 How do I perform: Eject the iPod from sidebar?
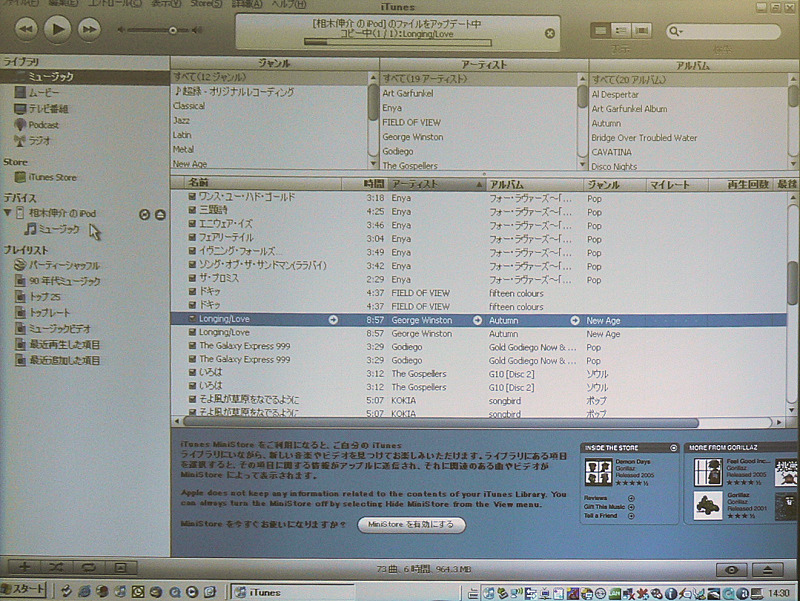pos(160,214)
